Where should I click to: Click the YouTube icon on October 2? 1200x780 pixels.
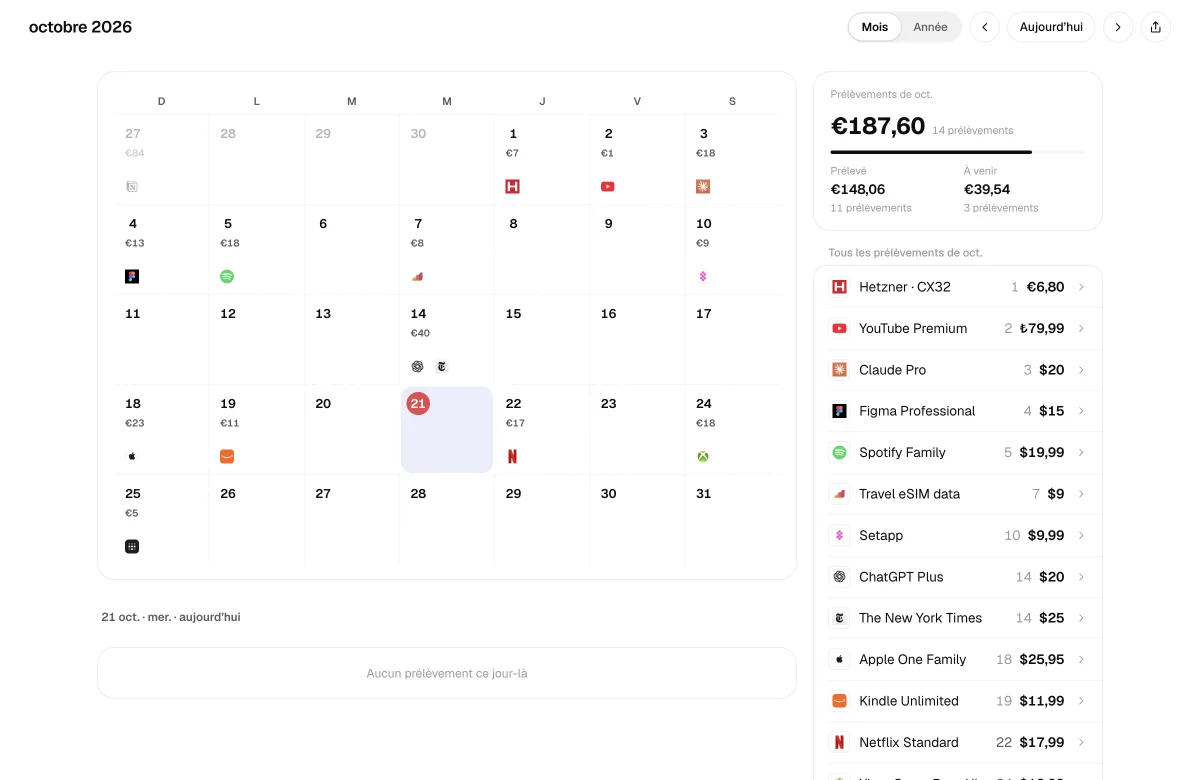tap(608, 187)
